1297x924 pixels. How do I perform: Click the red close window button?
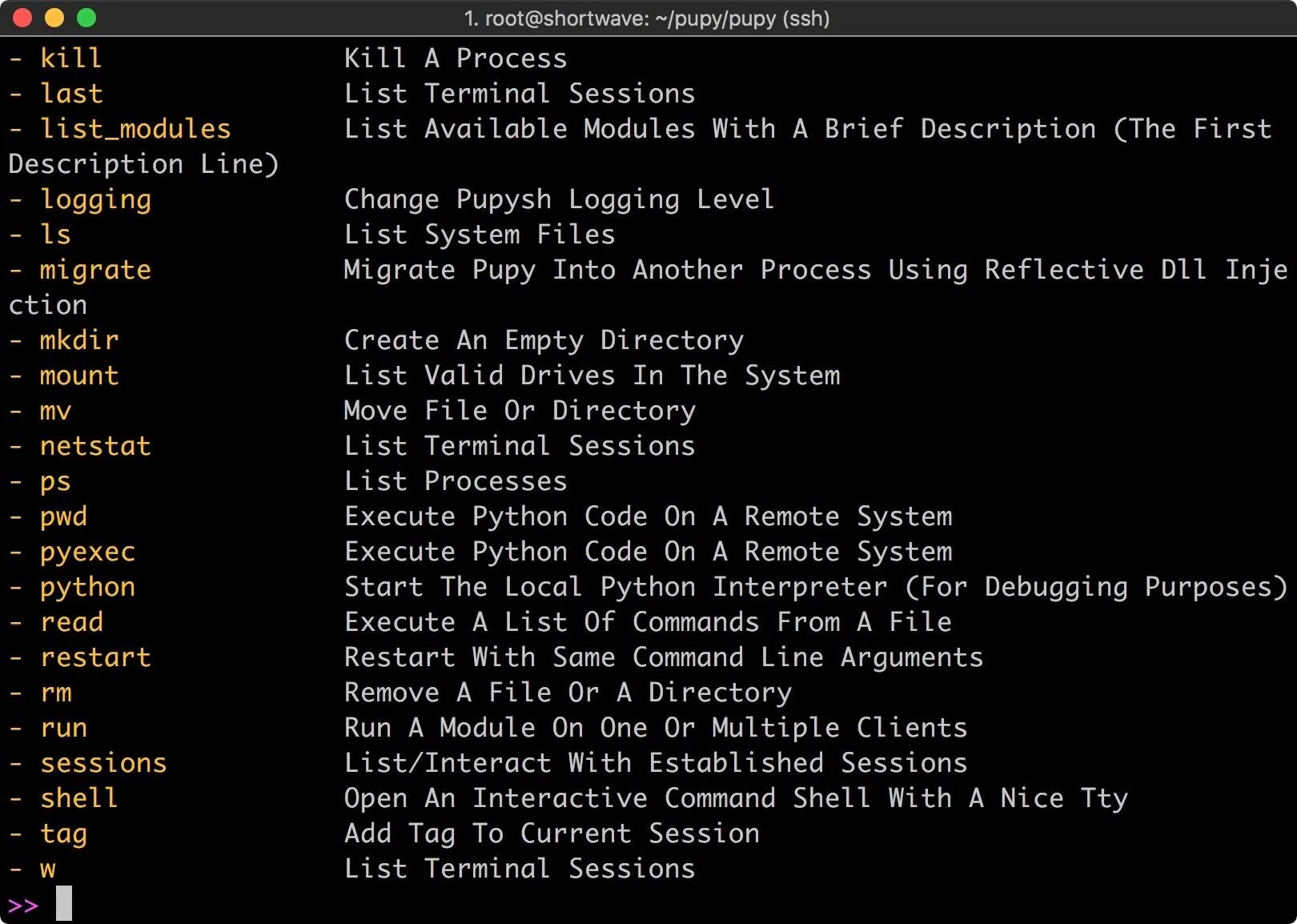[22, 18]
